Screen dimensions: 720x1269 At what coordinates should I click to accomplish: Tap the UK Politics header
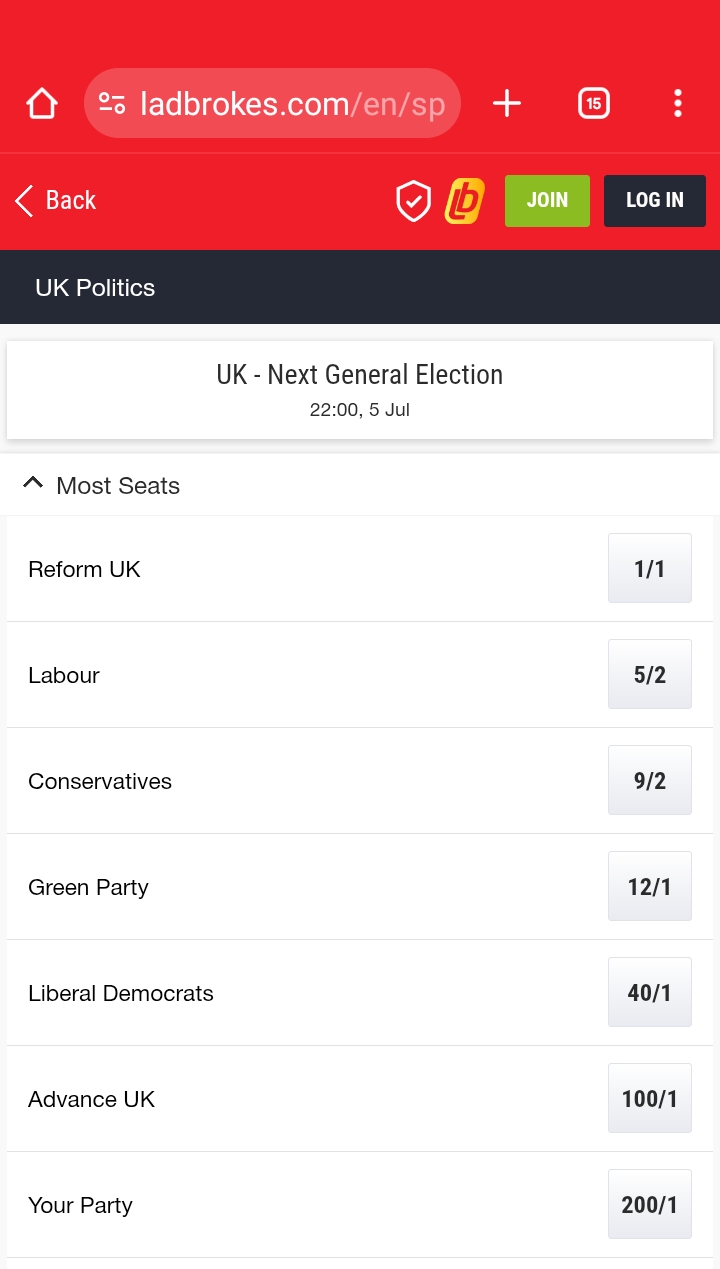[x=95, y=288]
